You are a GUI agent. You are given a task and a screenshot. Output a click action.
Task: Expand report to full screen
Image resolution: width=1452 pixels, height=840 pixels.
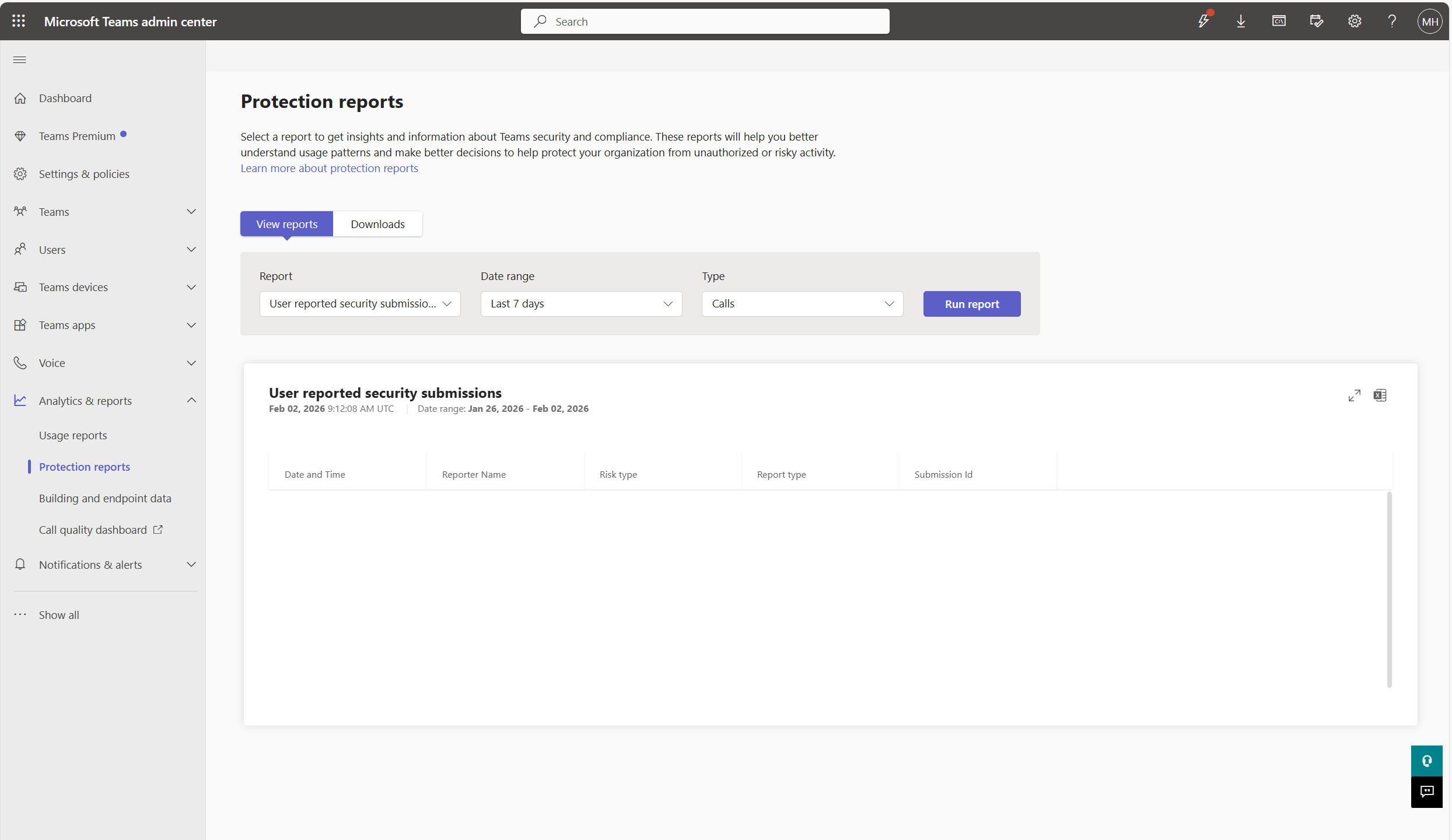1354,395
